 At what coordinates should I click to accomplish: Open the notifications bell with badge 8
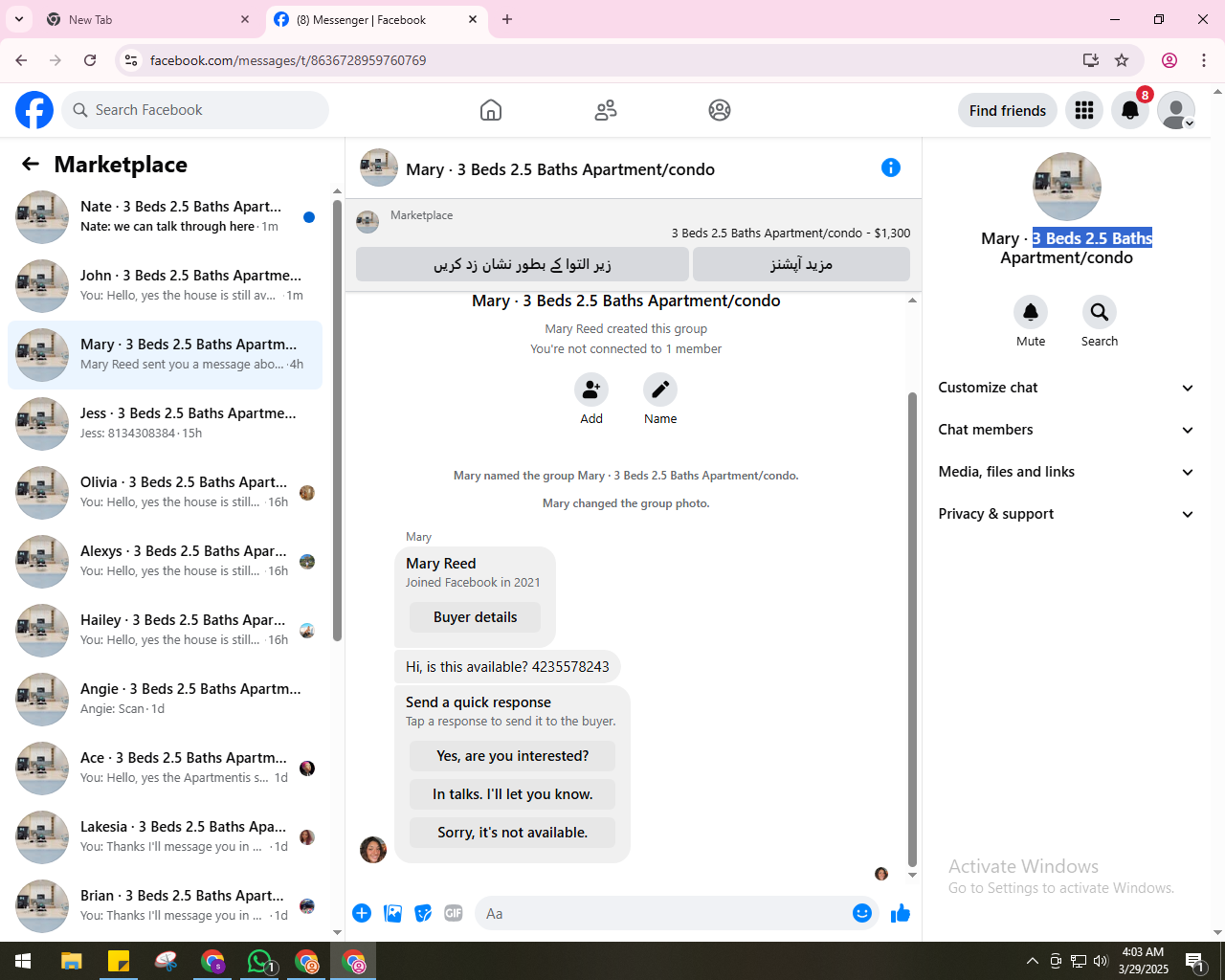1130,110
